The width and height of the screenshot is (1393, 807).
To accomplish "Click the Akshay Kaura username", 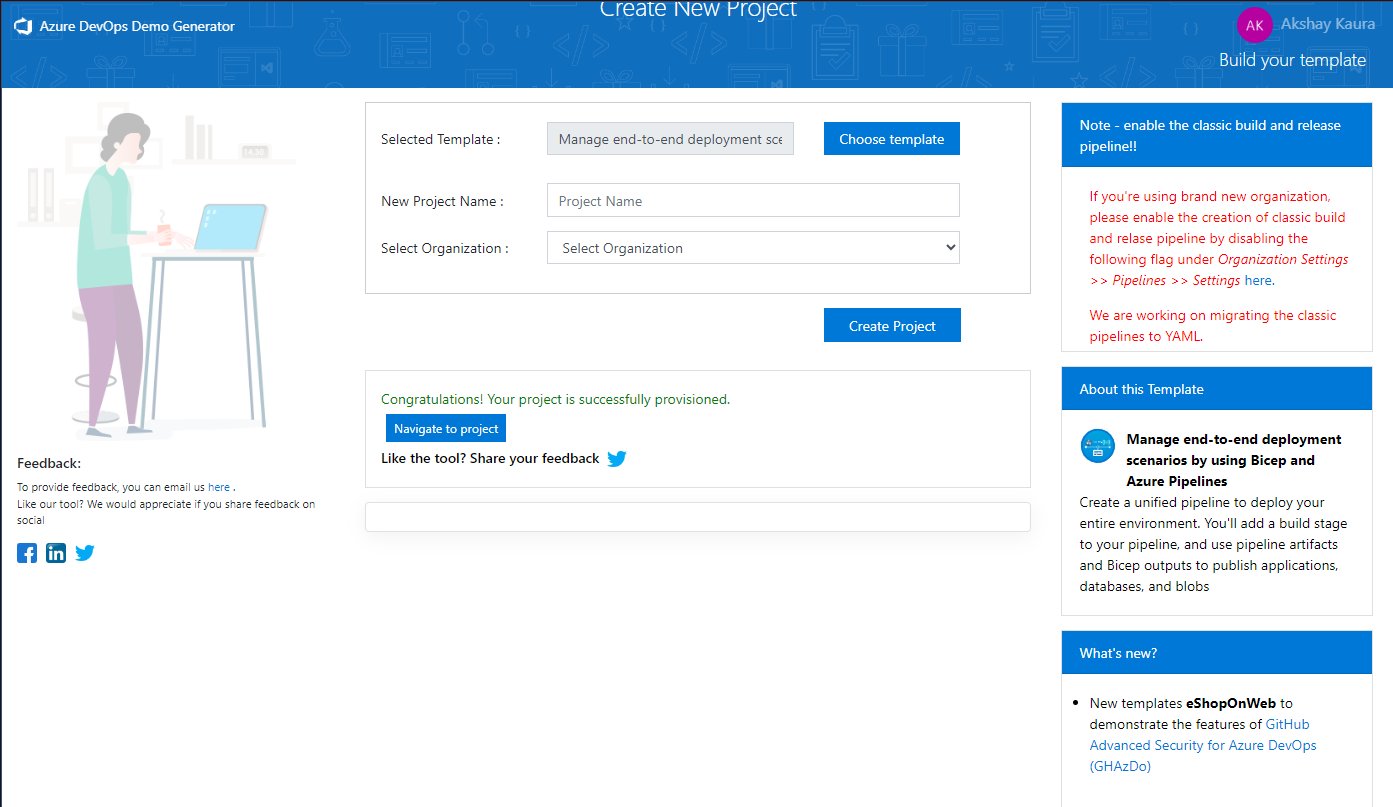I will (1328, 23).
